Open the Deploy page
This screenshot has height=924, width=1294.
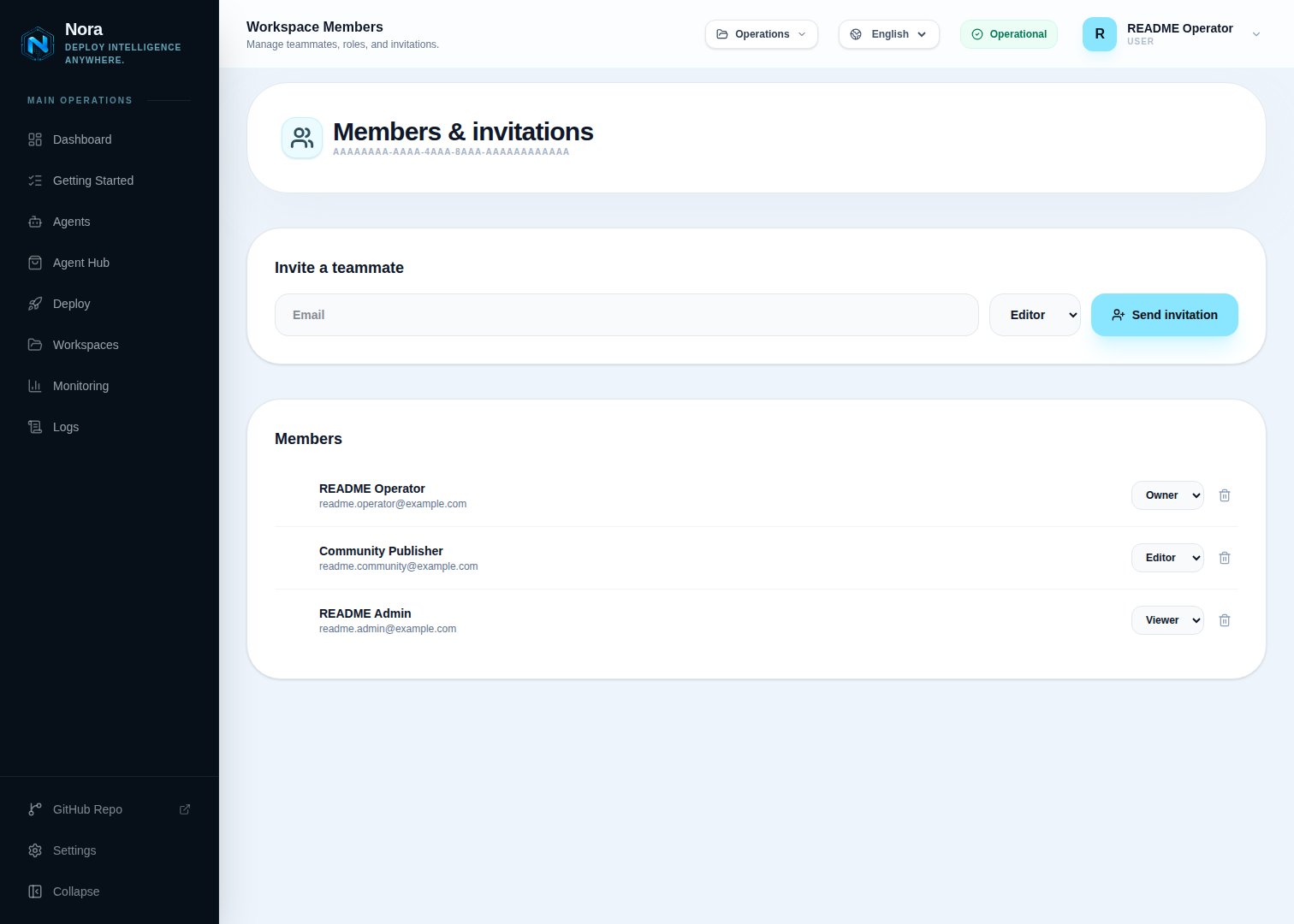click(x=110, y=304)
